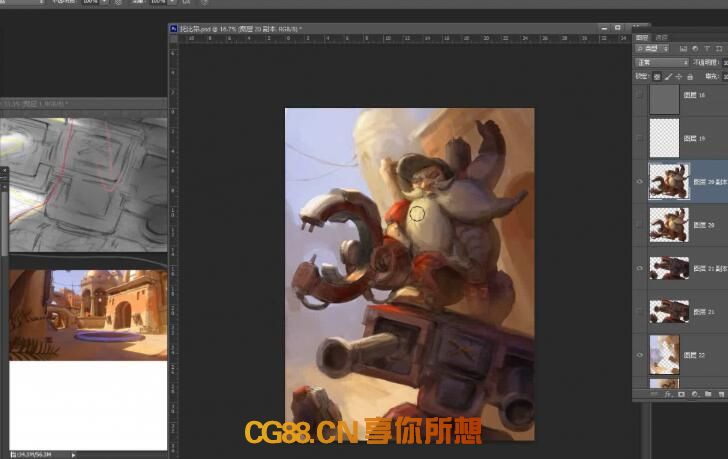
Task: Open blend mode 正常 dropdown
Action: coord(662,62)
